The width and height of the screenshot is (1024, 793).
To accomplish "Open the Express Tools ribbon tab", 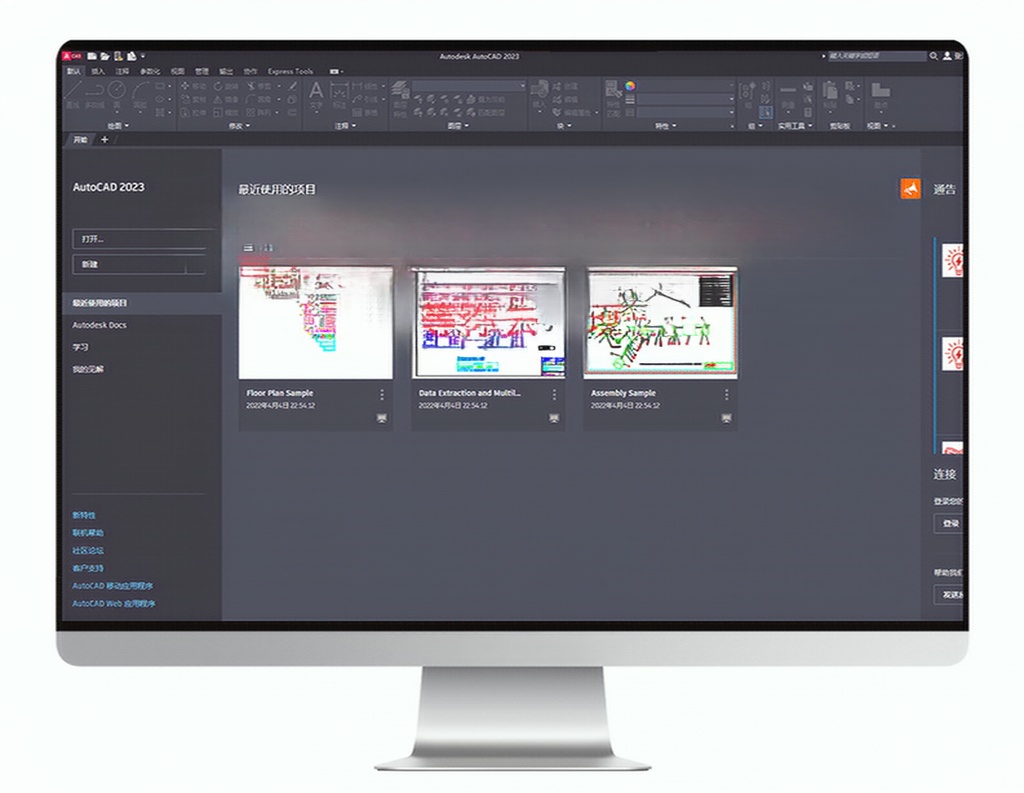I will (x=291, y=71).
